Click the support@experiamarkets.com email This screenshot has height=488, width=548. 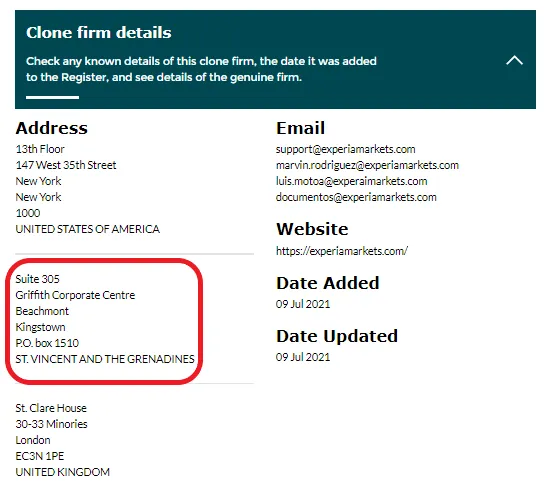345,149
